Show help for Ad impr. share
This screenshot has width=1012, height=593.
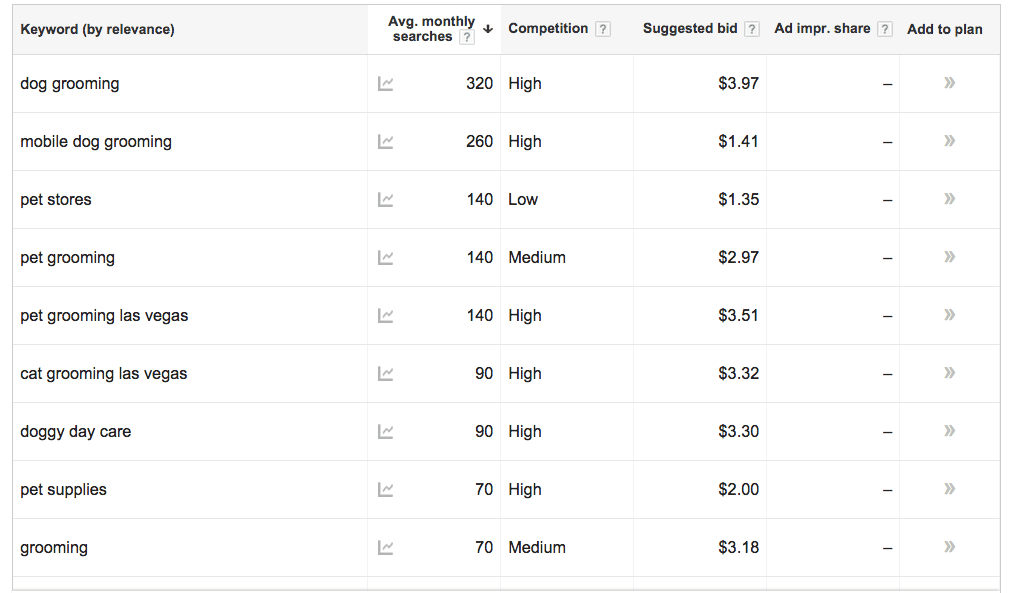[x=886, y=29]
